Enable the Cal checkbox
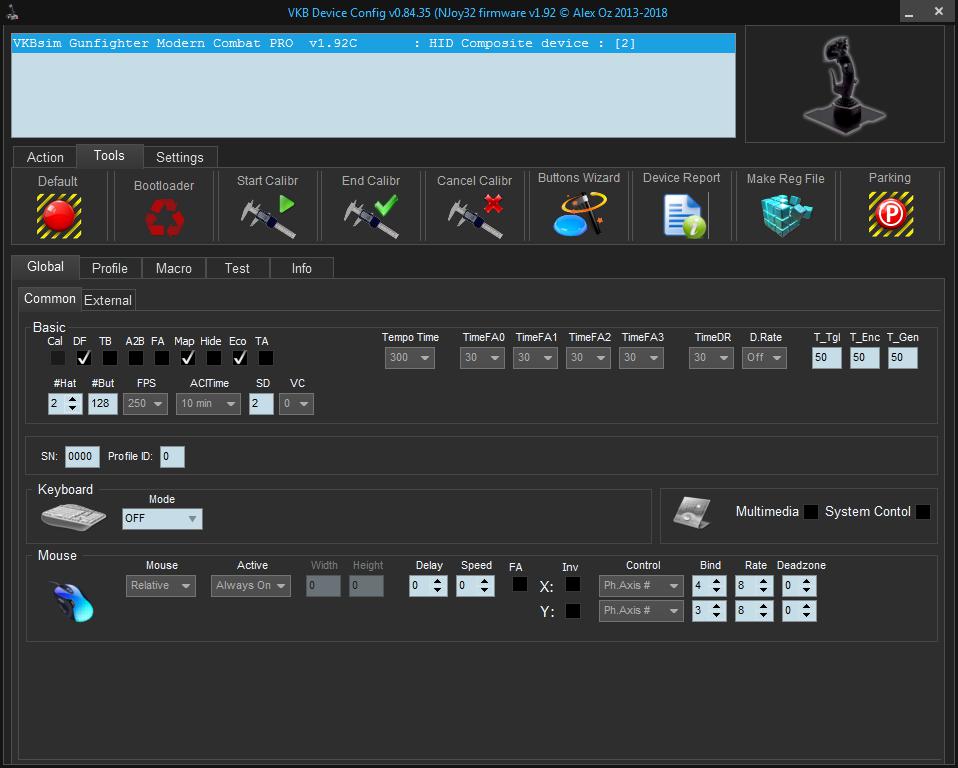 (57, 358)
